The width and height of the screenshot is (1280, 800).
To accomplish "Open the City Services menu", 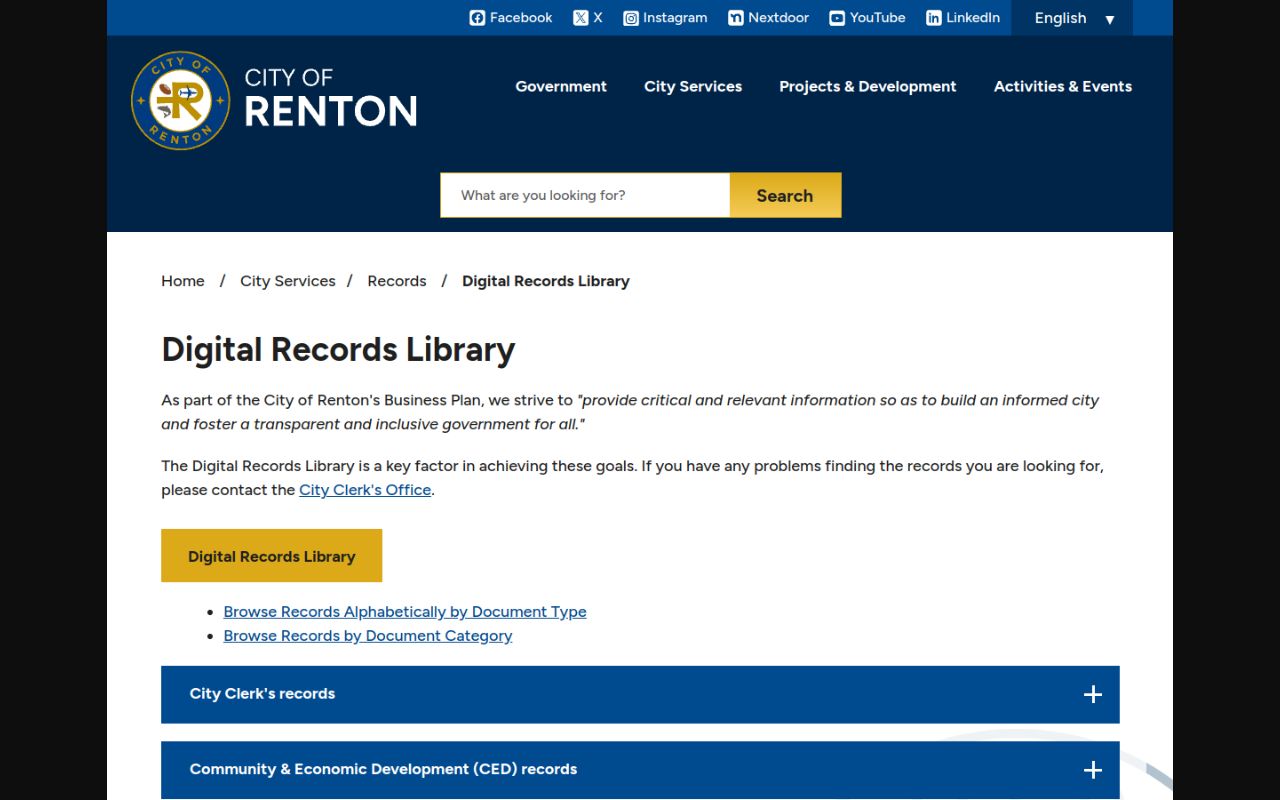I will pos(693,86).
